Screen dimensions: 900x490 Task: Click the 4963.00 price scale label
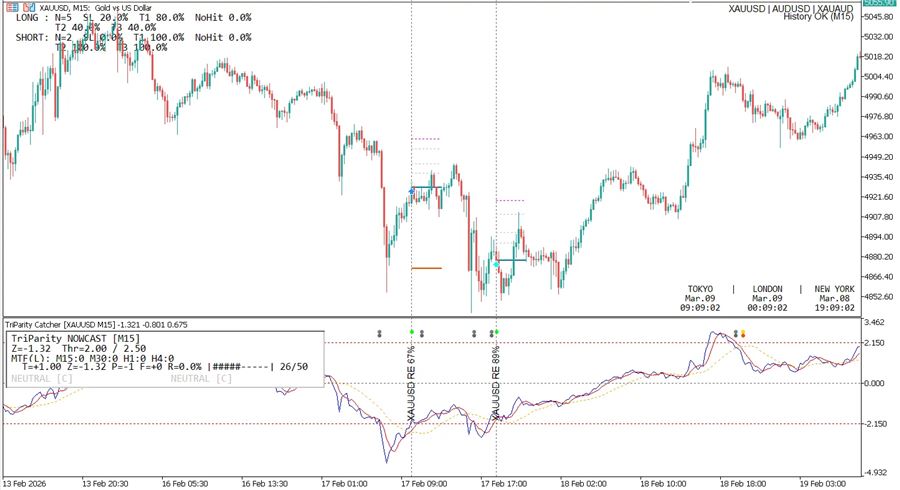point(878,137)
